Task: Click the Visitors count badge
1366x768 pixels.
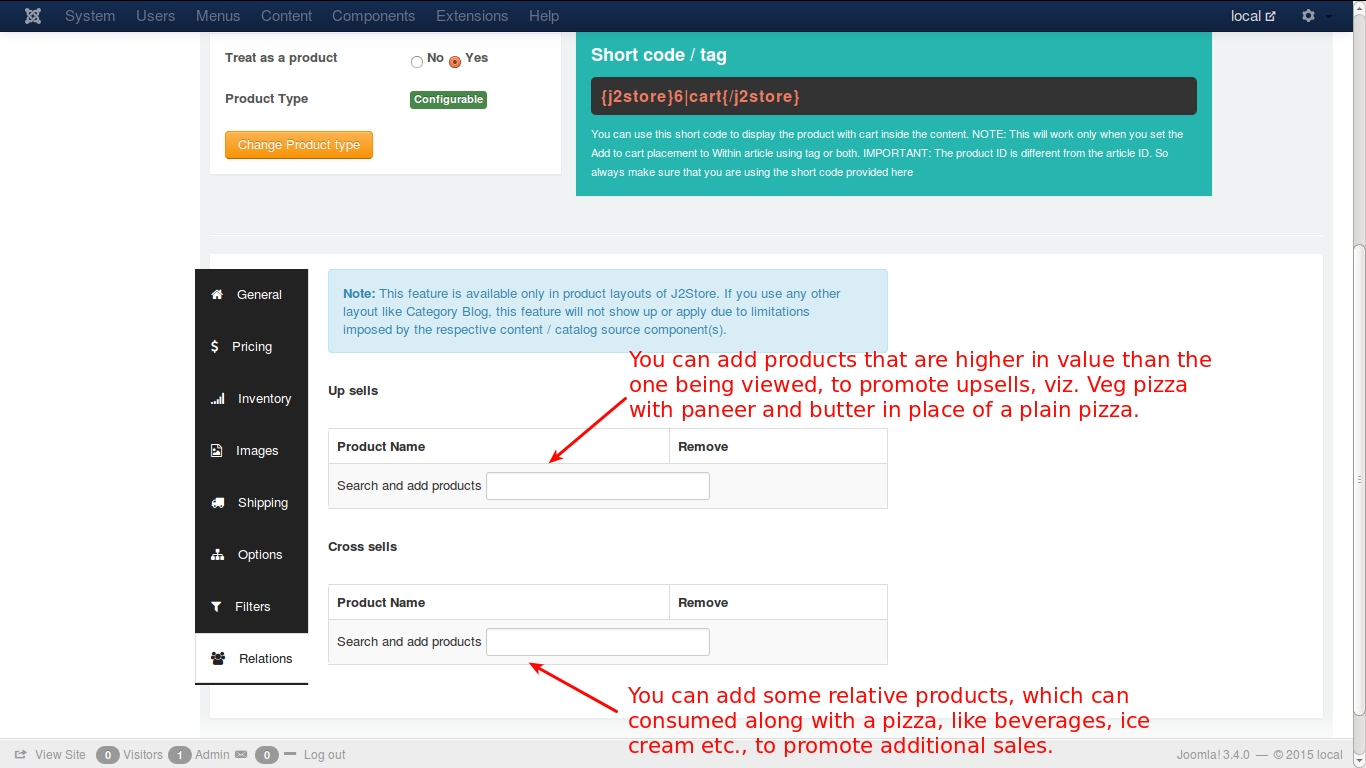Action: pos(108,755)
